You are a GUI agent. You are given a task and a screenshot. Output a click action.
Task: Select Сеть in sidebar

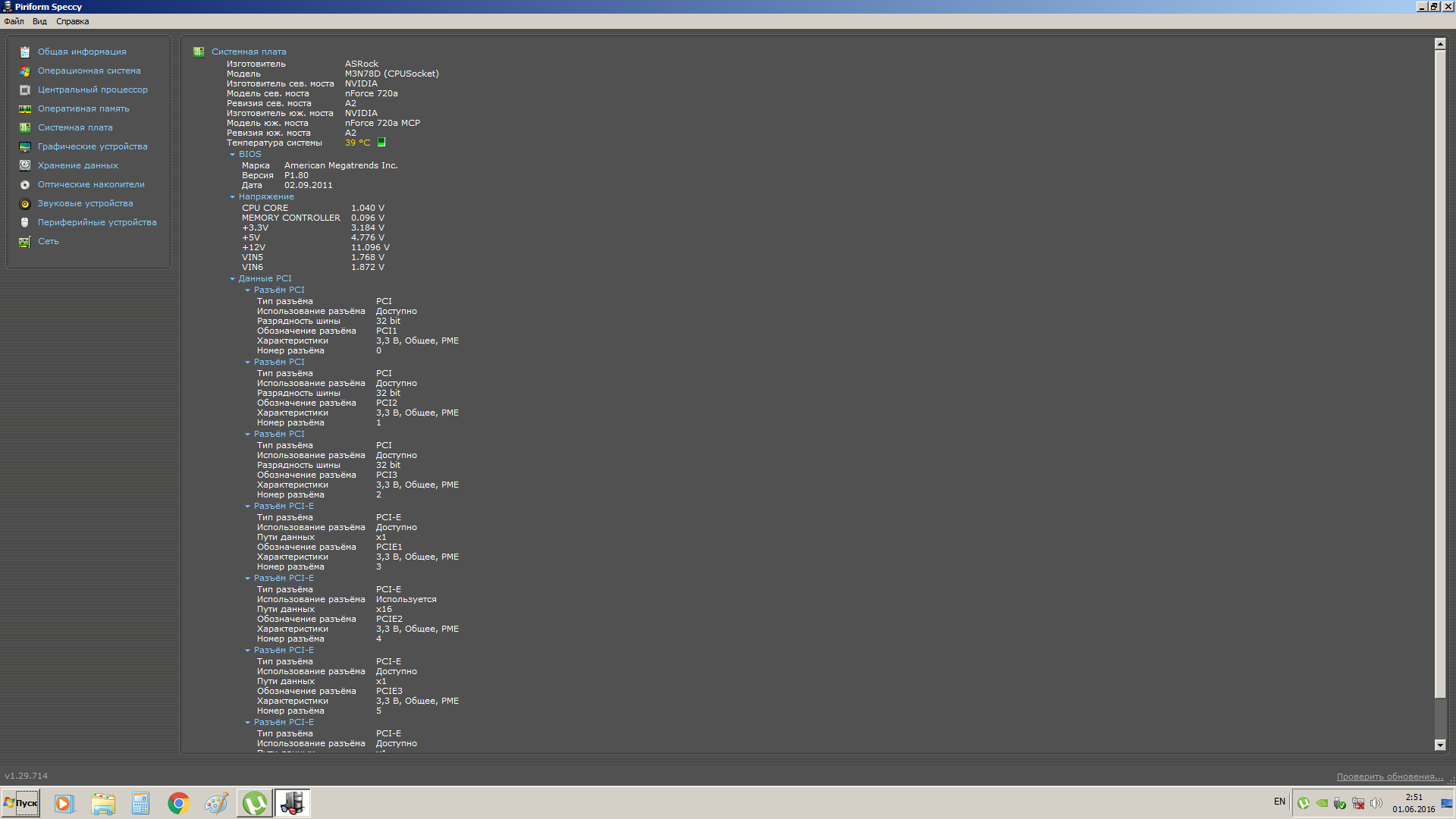click(49, 241)
